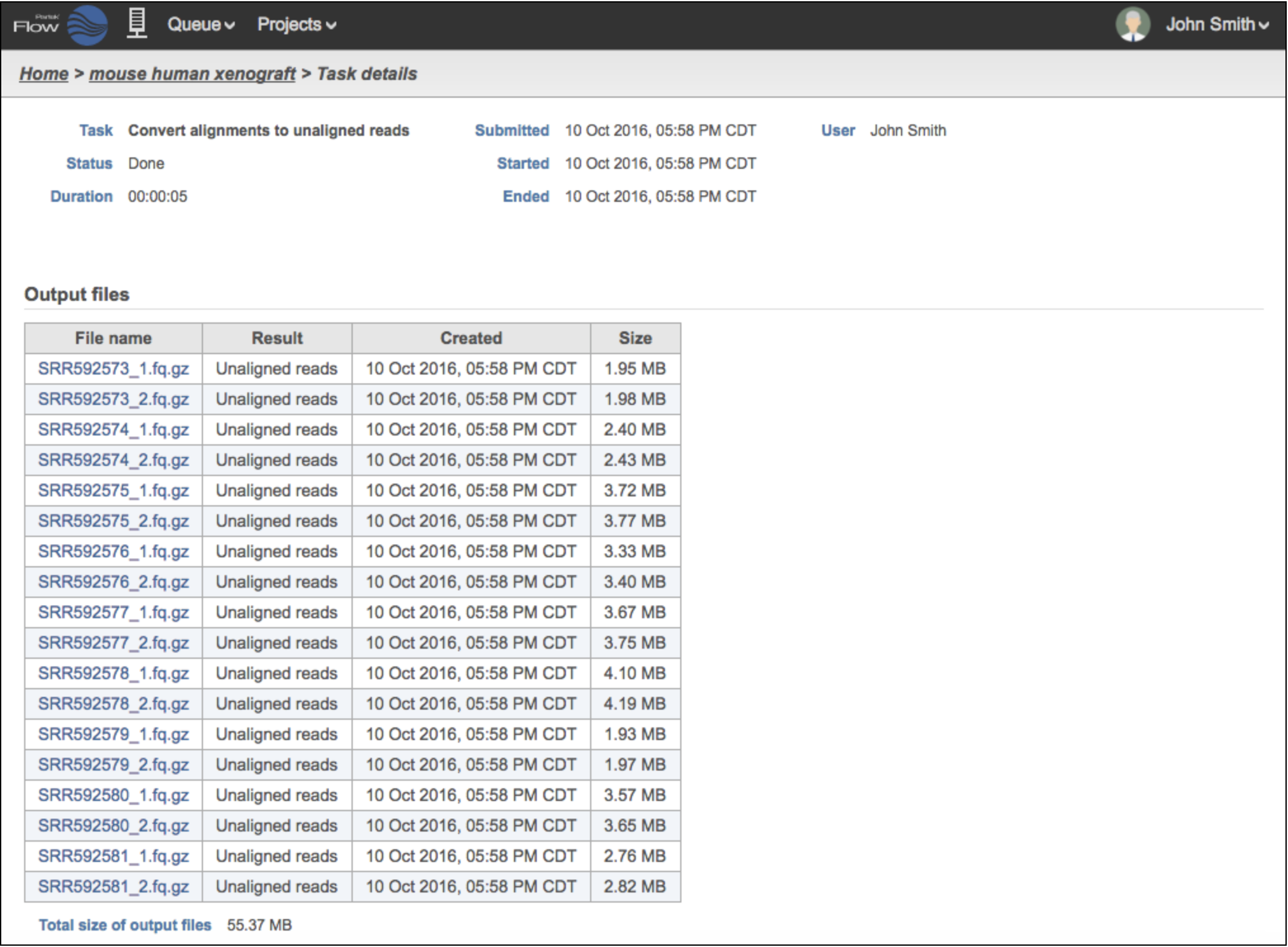Go to the Home breadcrumb link
1288x947 pixels.
point(44,74)
